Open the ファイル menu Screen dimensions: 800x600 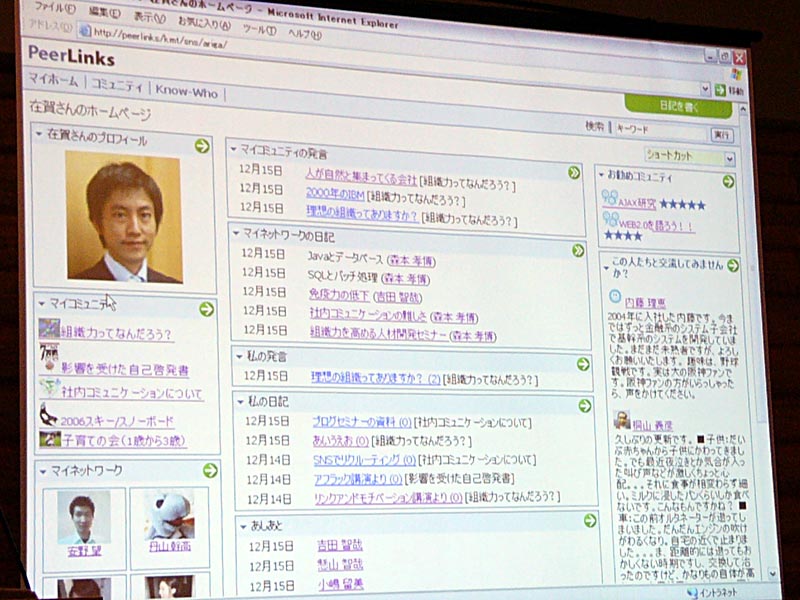(x=55, y=7)
